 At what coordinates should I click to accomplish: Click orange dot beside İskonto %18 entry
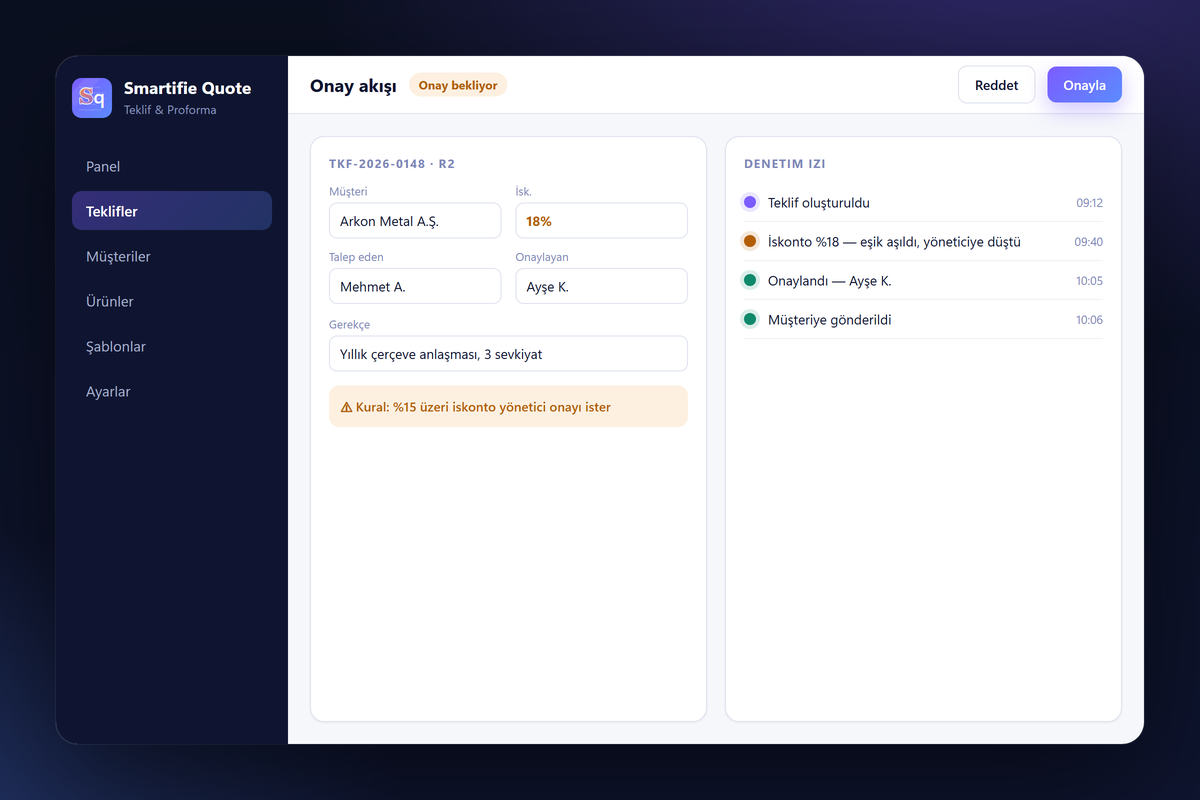[x=750, y=241]
